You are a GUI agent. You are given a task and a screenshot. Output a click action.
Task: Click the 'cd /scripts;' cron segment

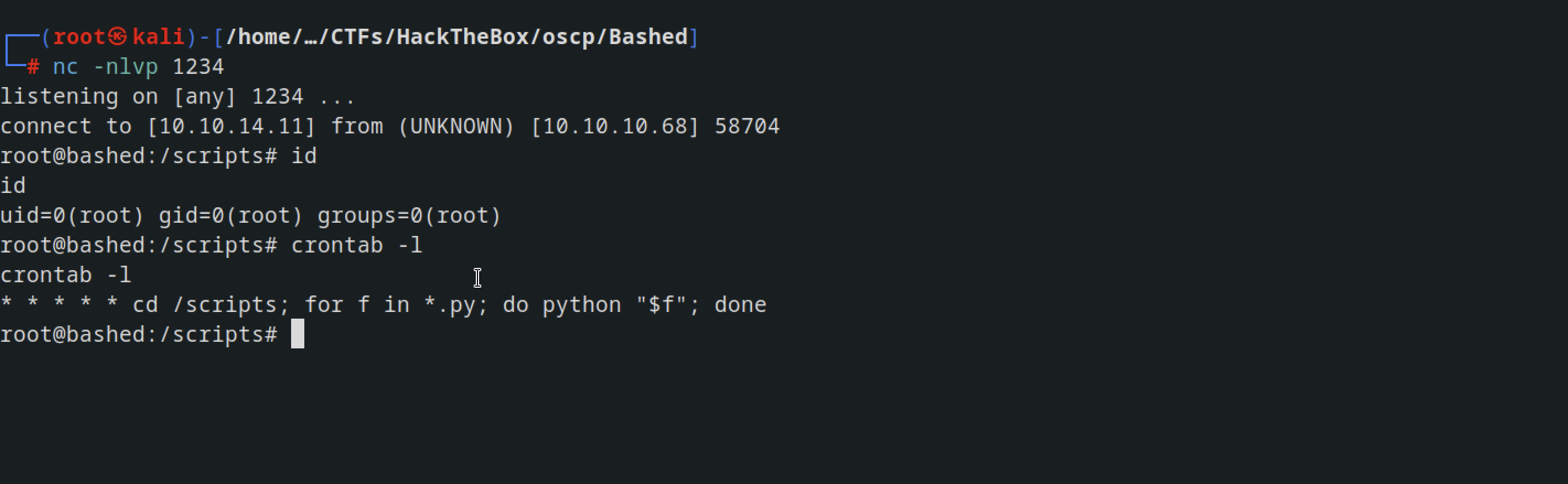coord(211,304)
